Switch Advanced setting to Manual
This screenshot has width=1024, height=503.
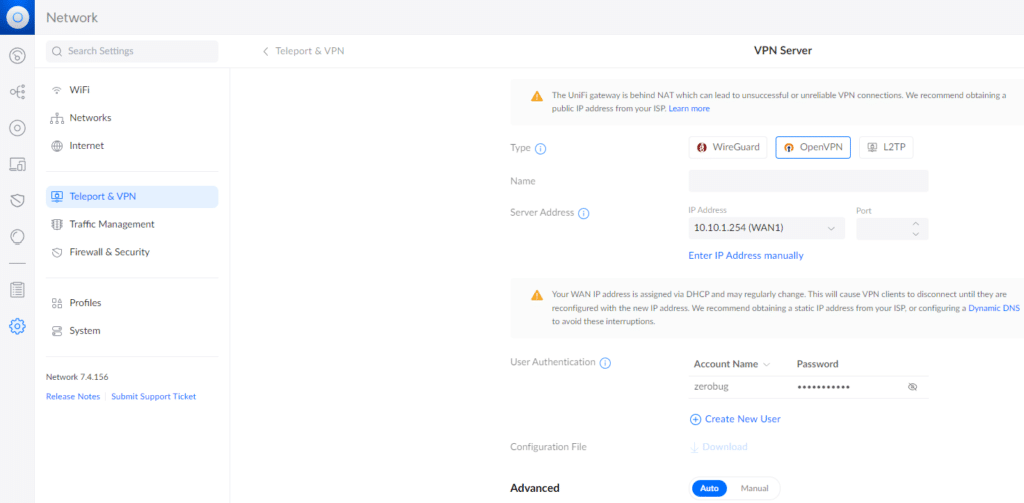click(x=754, y=488)
